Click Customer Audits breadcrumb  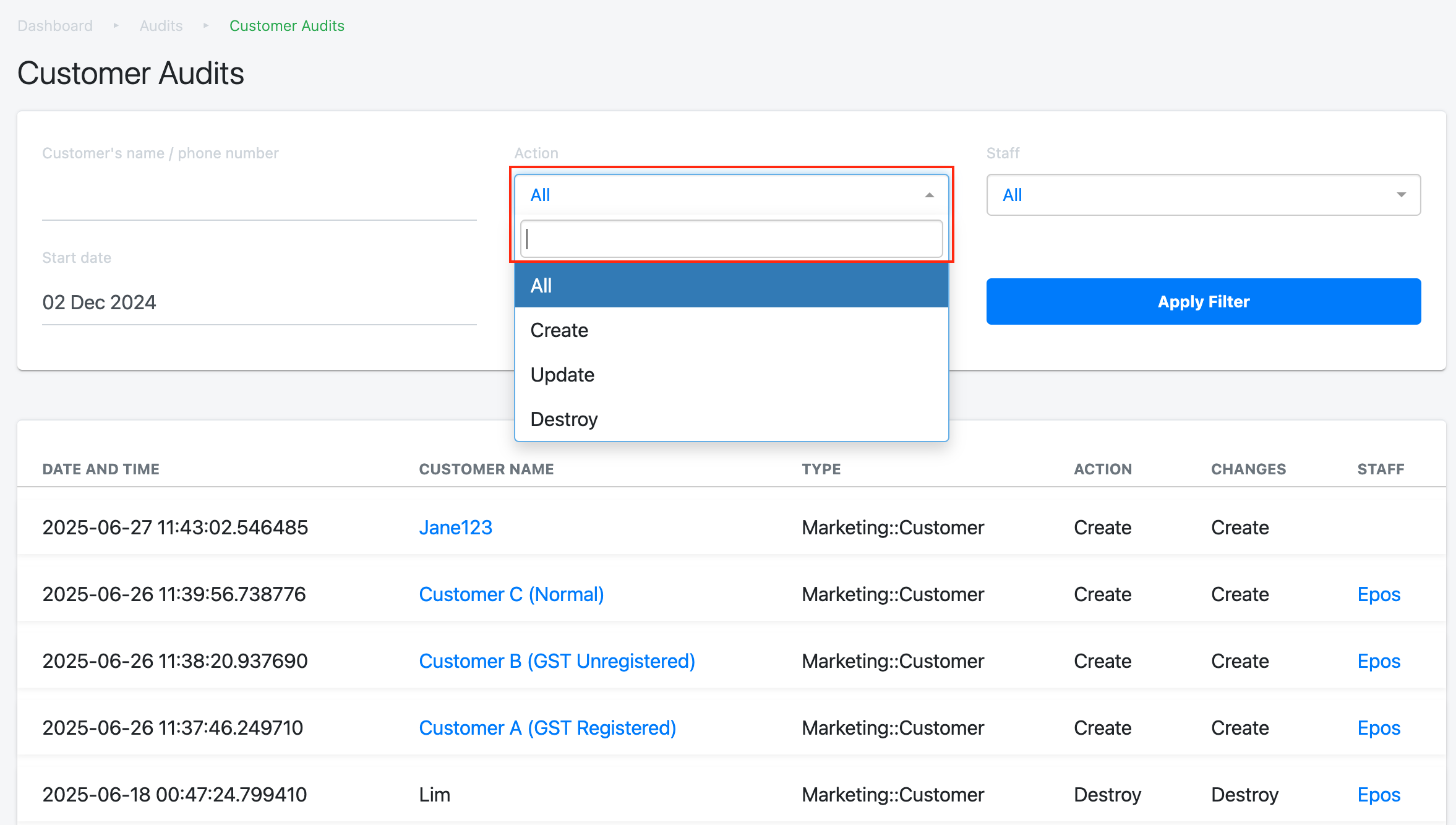[x=286, y=26]
